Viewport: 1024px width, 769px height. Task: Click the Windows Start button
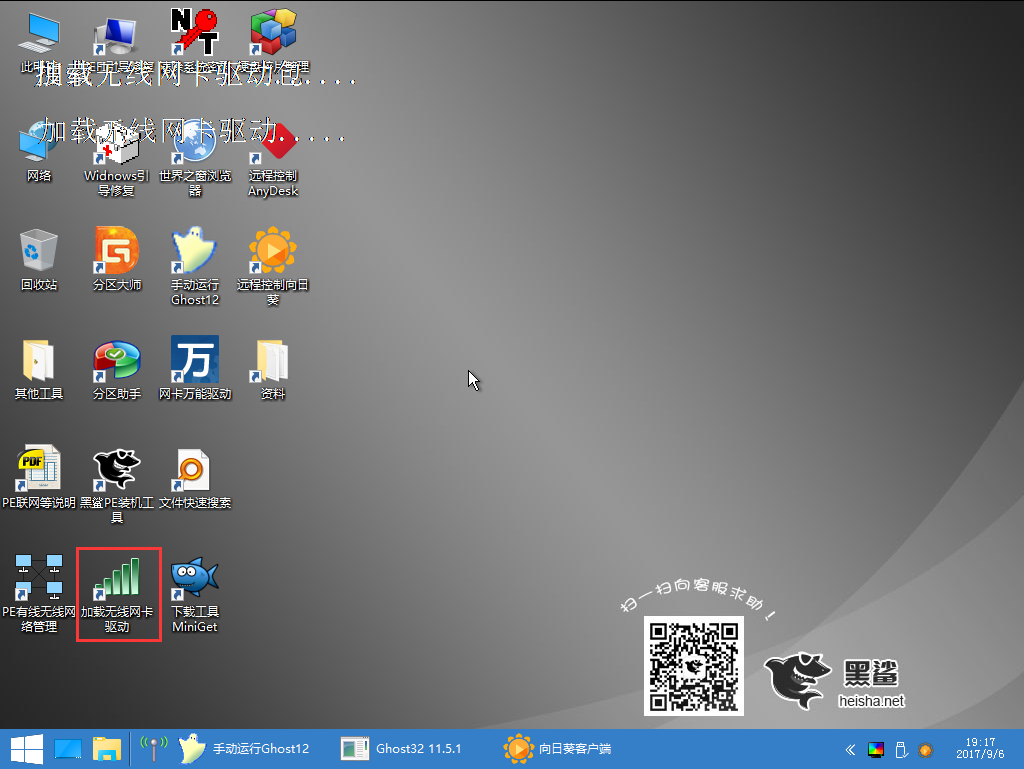click(25, 748)
